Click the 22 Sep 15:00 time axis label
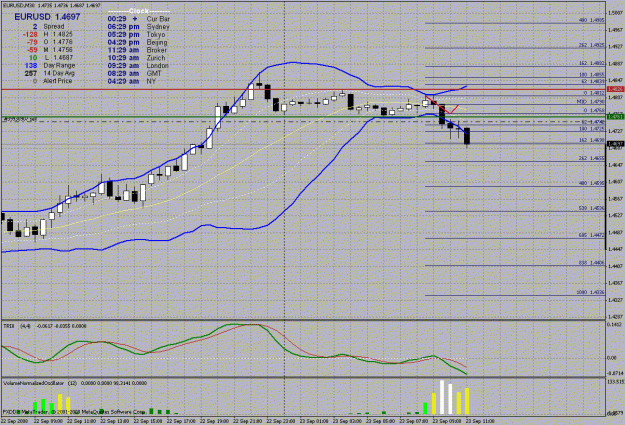625x425 pixels. point(147,421)
